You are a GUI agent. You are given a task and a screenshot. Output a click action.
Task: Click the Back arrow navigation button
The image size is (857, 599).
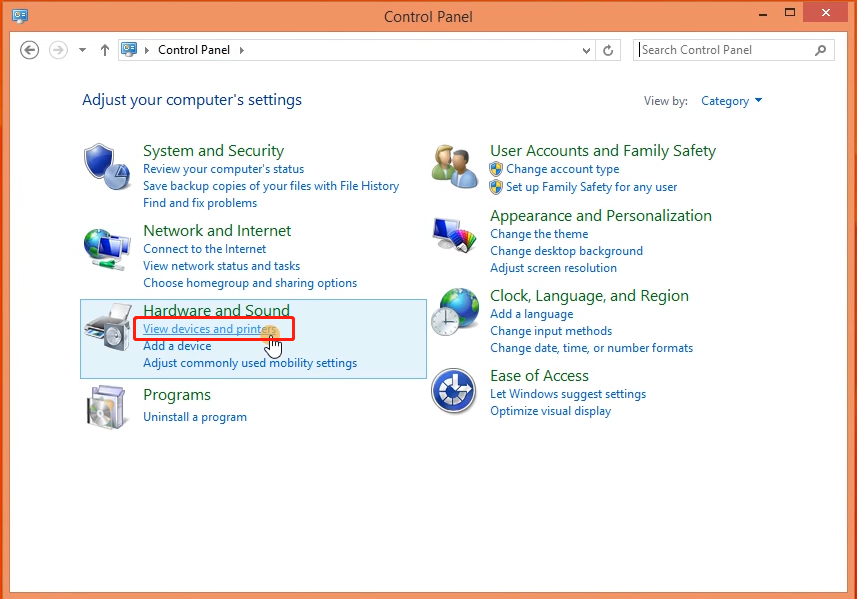pos(30,50)
